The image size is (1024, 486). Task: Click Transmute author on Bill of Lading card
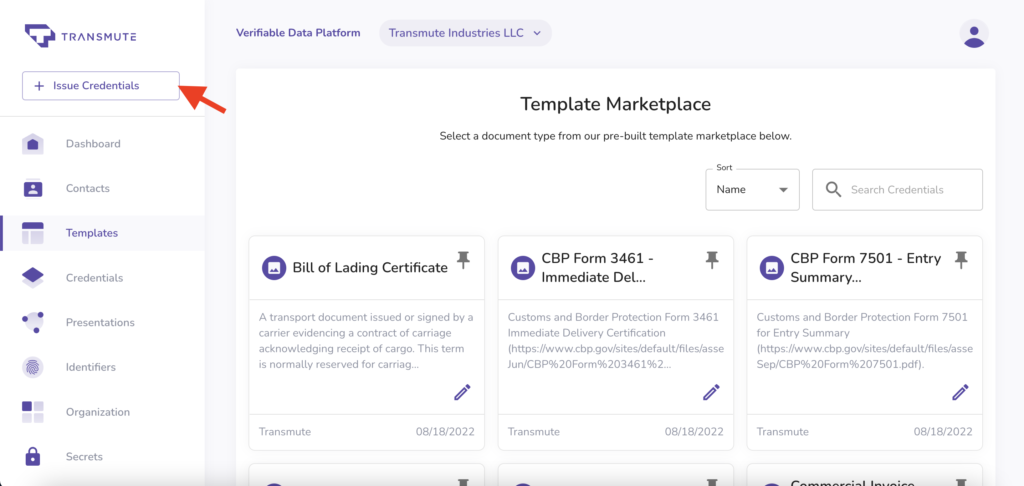click(x=285, y=432)
